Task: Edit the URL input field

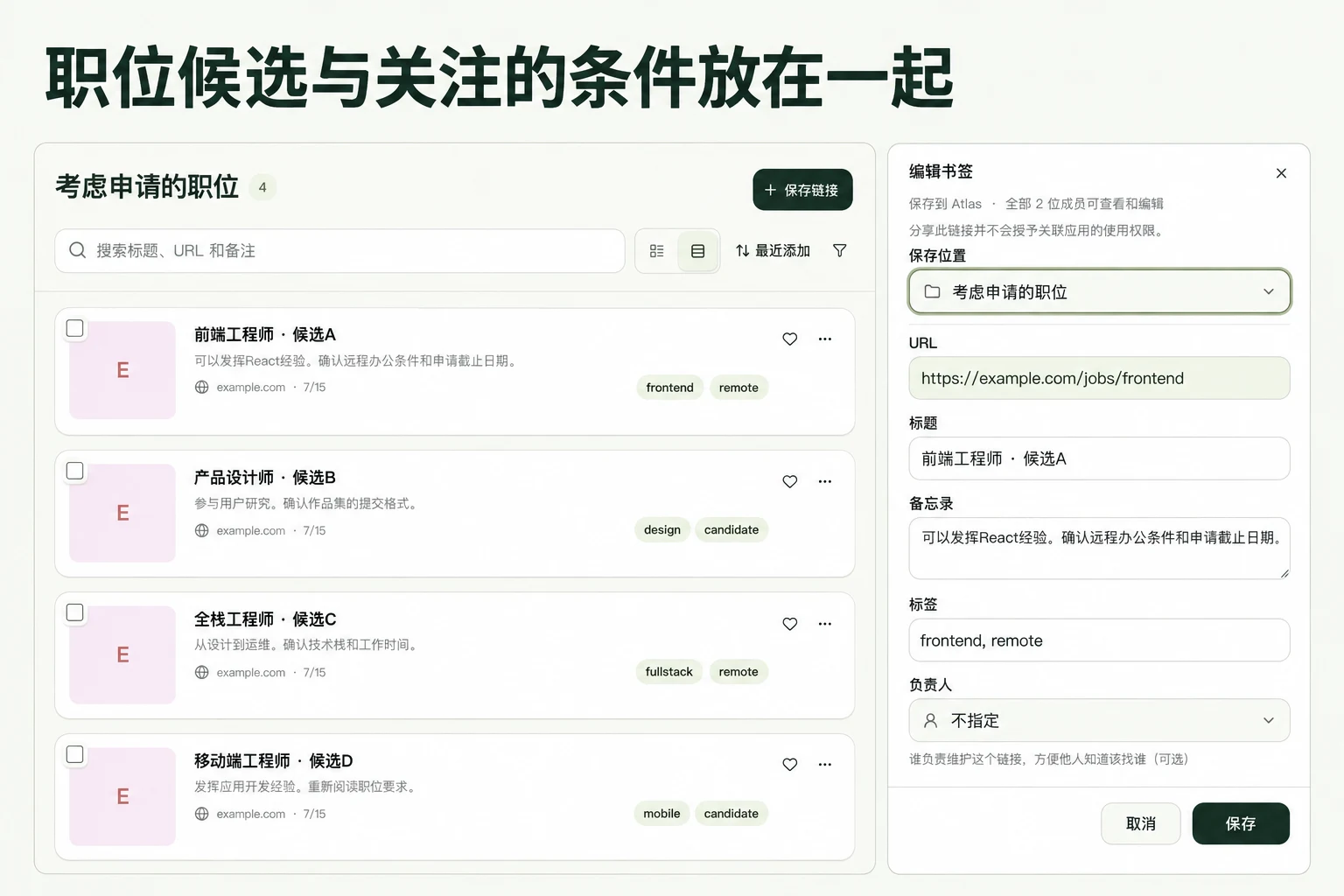Action: [1099, 378]
